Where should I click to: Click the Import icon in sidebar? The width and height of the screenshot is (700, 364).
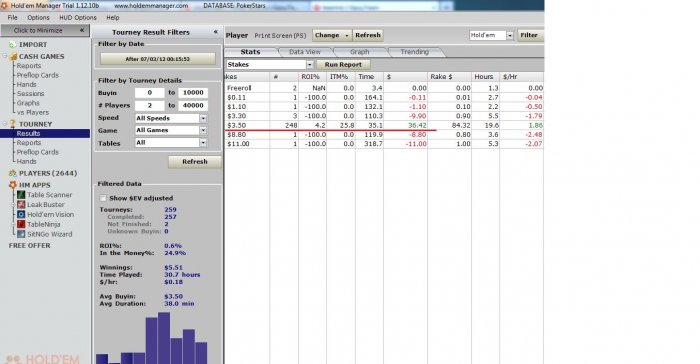point(12,45)
